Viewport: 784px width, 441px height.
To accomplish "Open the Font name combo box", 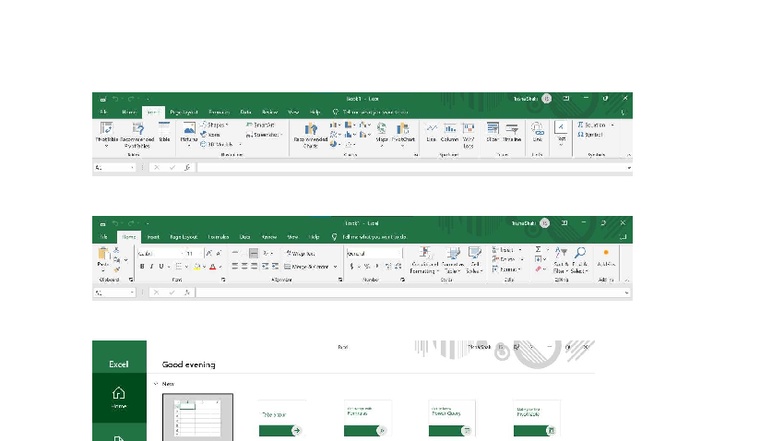I will click(x=160, y=254).
